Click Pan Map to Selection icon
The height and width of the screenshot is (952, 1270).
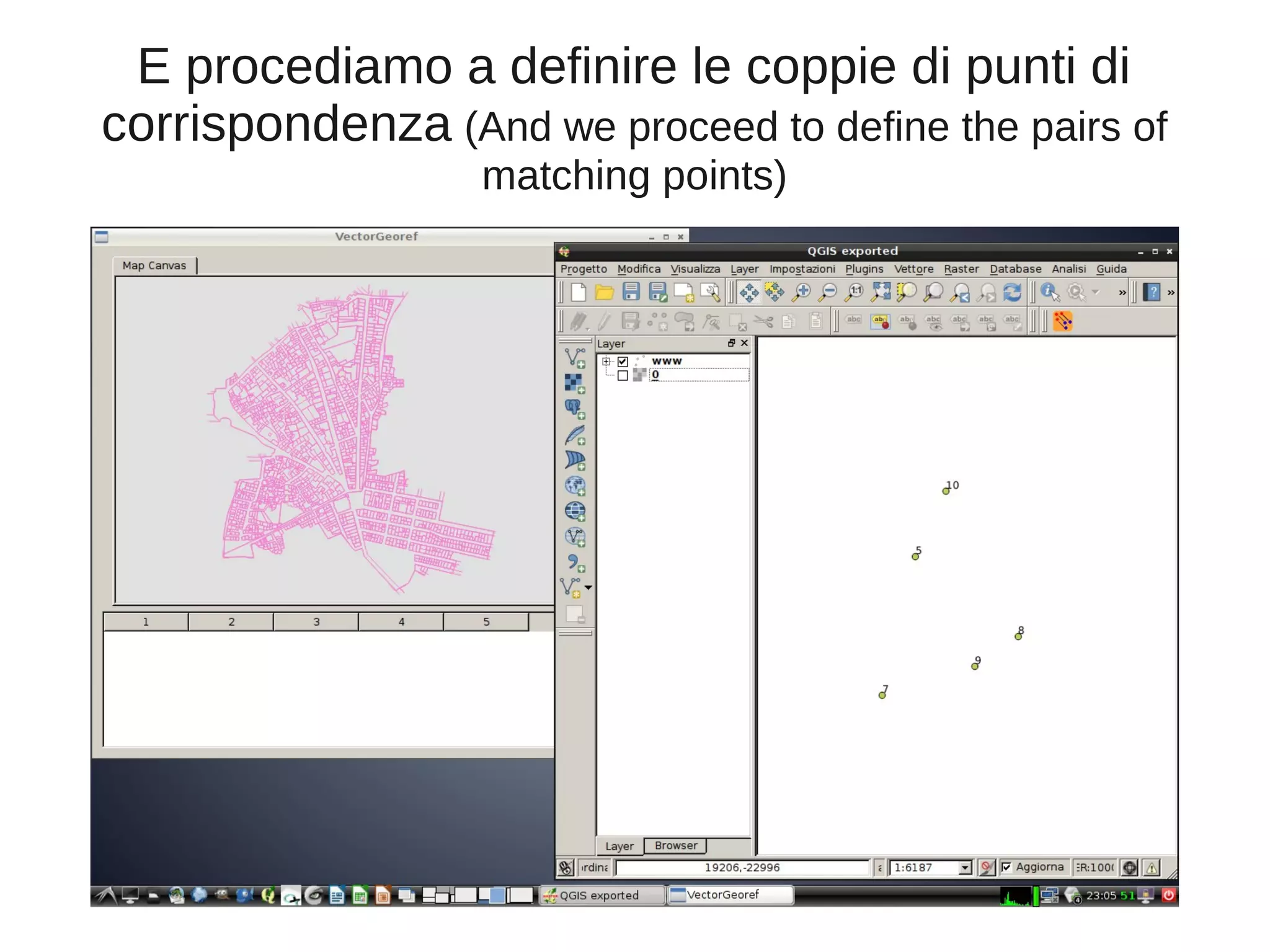[x=774, y=291]
